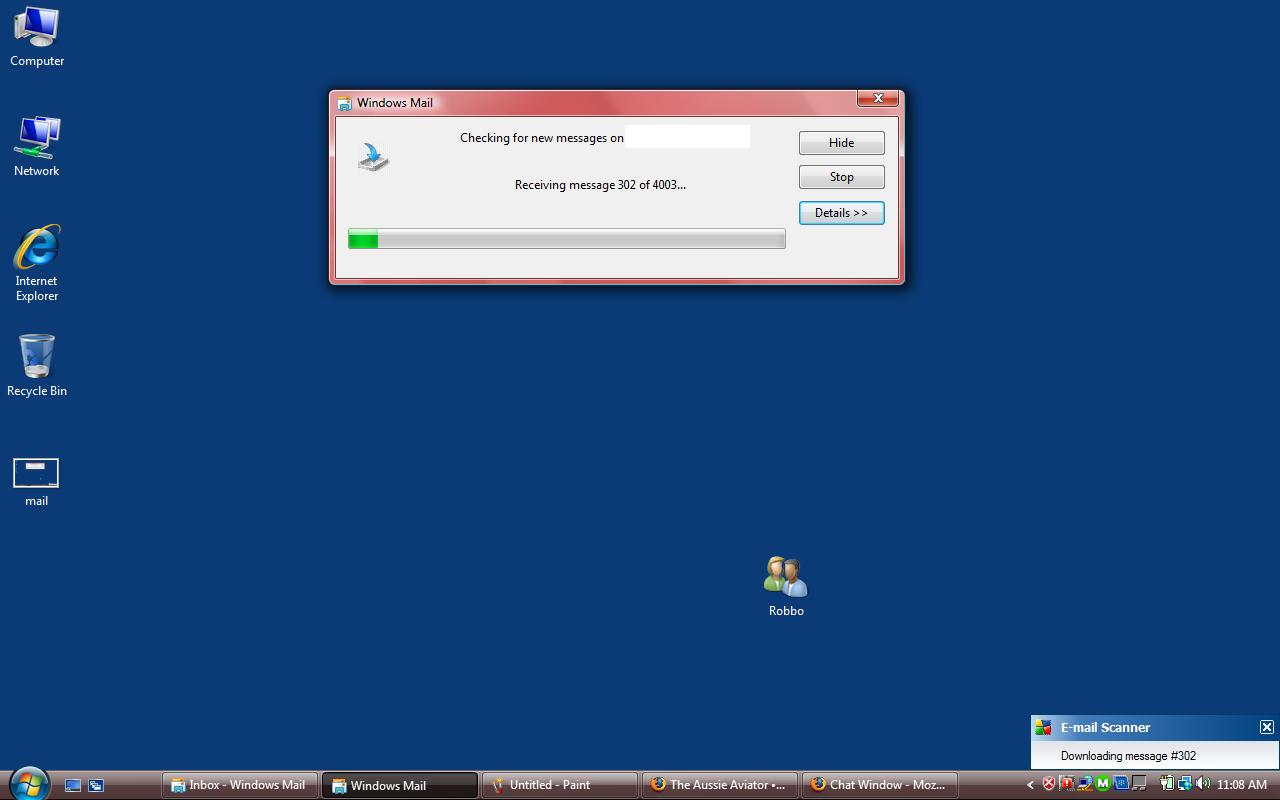The height and width of the screenshot is (800, 1280).
Task: Click the touchpad tray icon
Action: (x=1139, y=784)
